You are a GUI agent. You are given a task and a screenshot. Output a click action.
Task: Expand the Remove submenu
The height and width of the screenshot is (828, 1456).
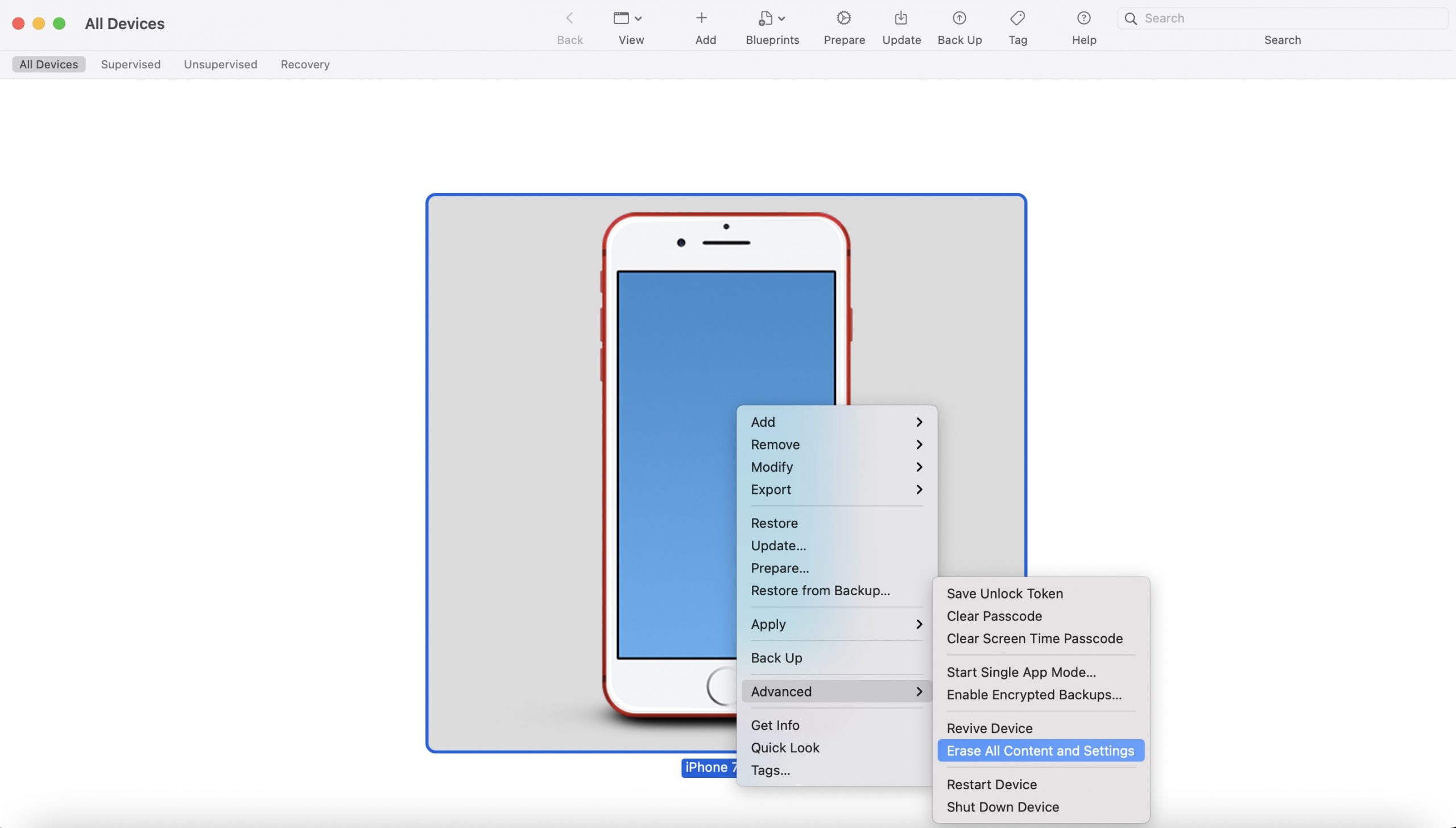click(837, 444)
